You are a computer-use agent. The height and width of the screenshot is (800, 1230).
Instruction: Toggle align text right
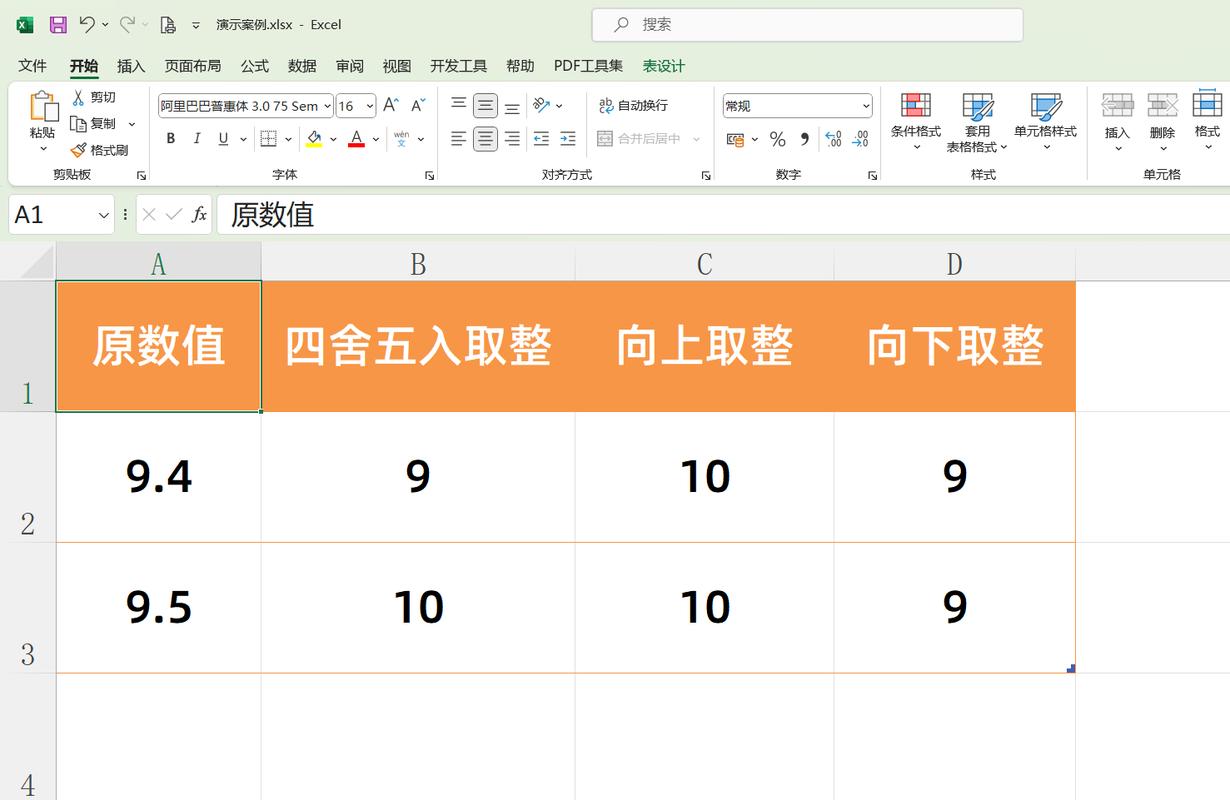[x=512, y=139]
